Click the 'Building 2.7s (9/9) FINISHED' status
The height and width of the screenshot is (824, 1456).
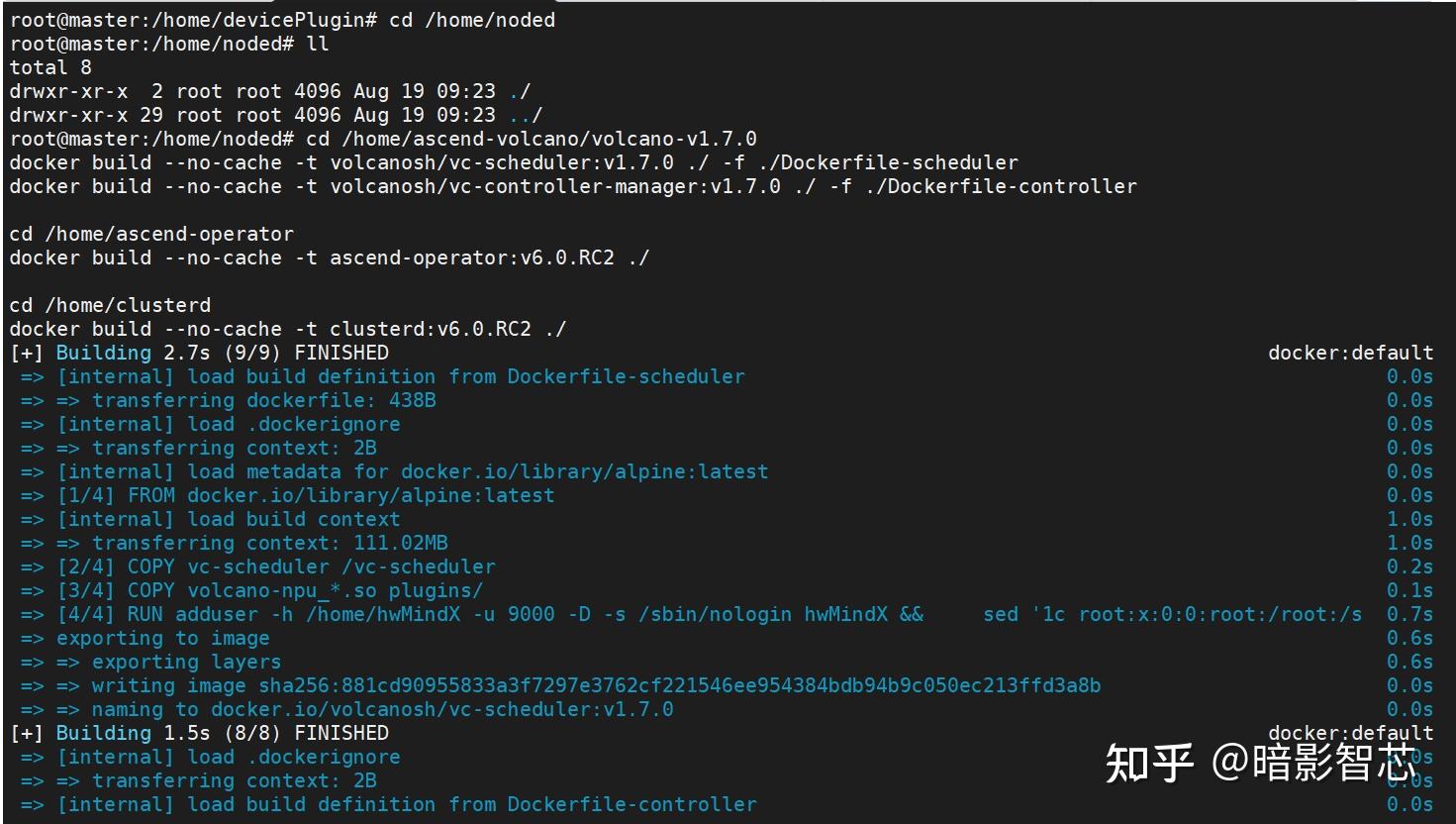222,353
